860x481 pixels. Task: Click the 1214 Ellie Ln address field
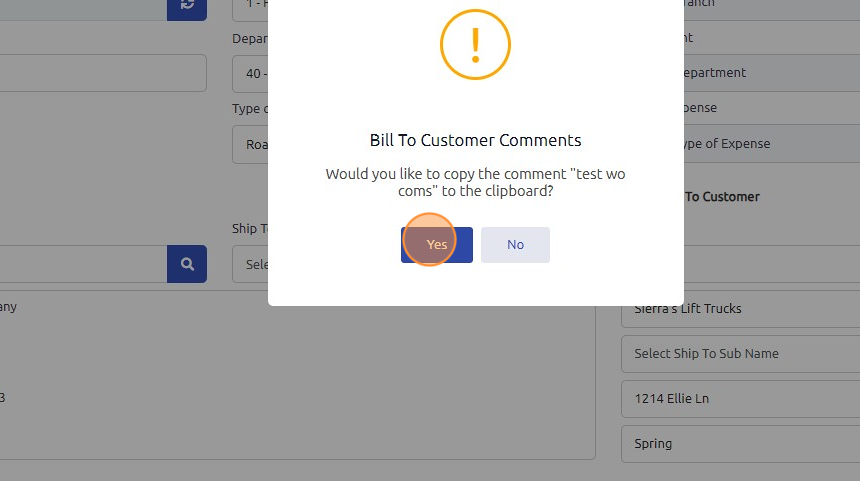pyautogui.click(x=740, y=399)
